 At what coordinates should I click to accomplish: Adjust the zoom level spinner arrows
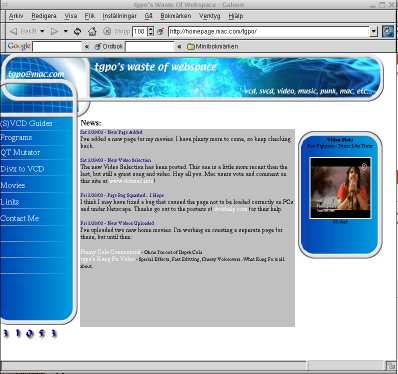(x=151, y=32)
